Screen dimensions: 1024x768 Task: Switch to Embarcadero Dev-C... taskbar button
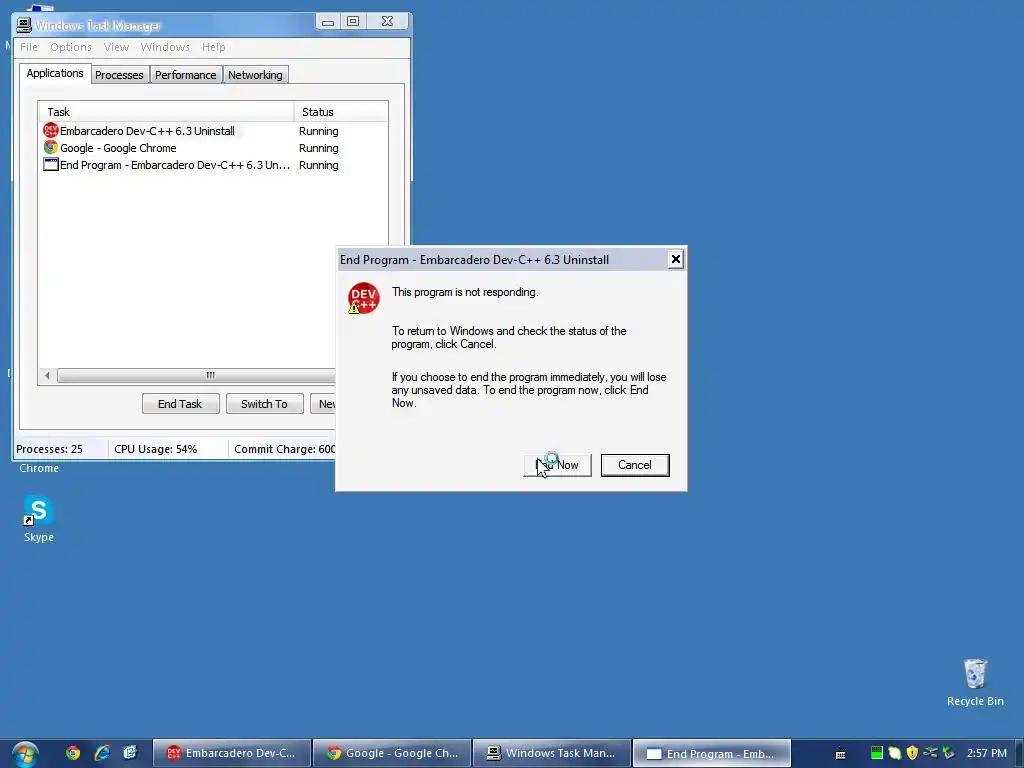[x=231, y=753]
